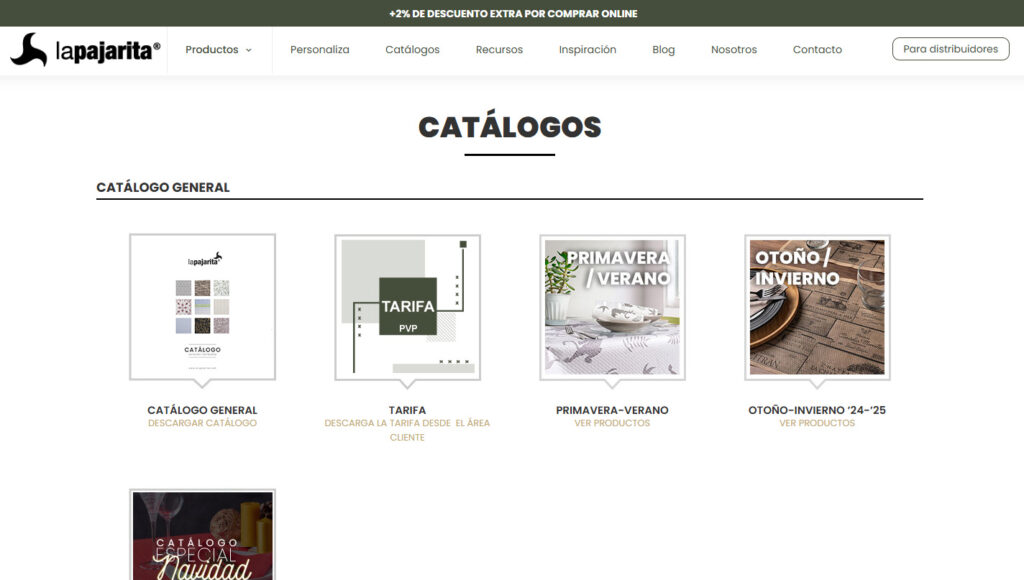Open the Blog menu item

click(663, 50)
